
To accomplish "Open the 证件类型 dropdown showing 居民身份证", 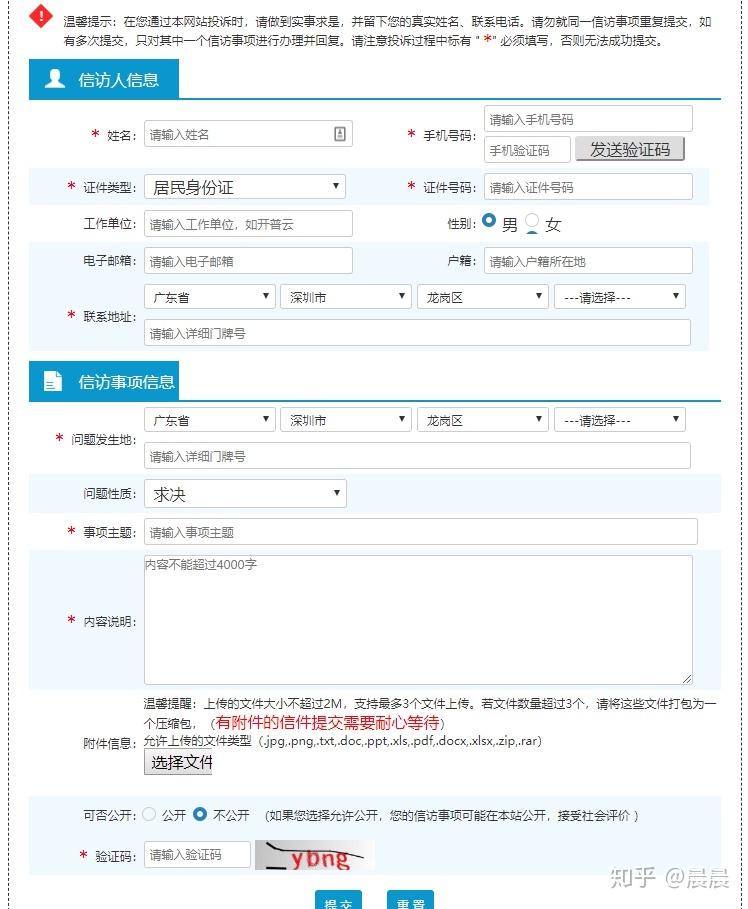I will (245, 187).
